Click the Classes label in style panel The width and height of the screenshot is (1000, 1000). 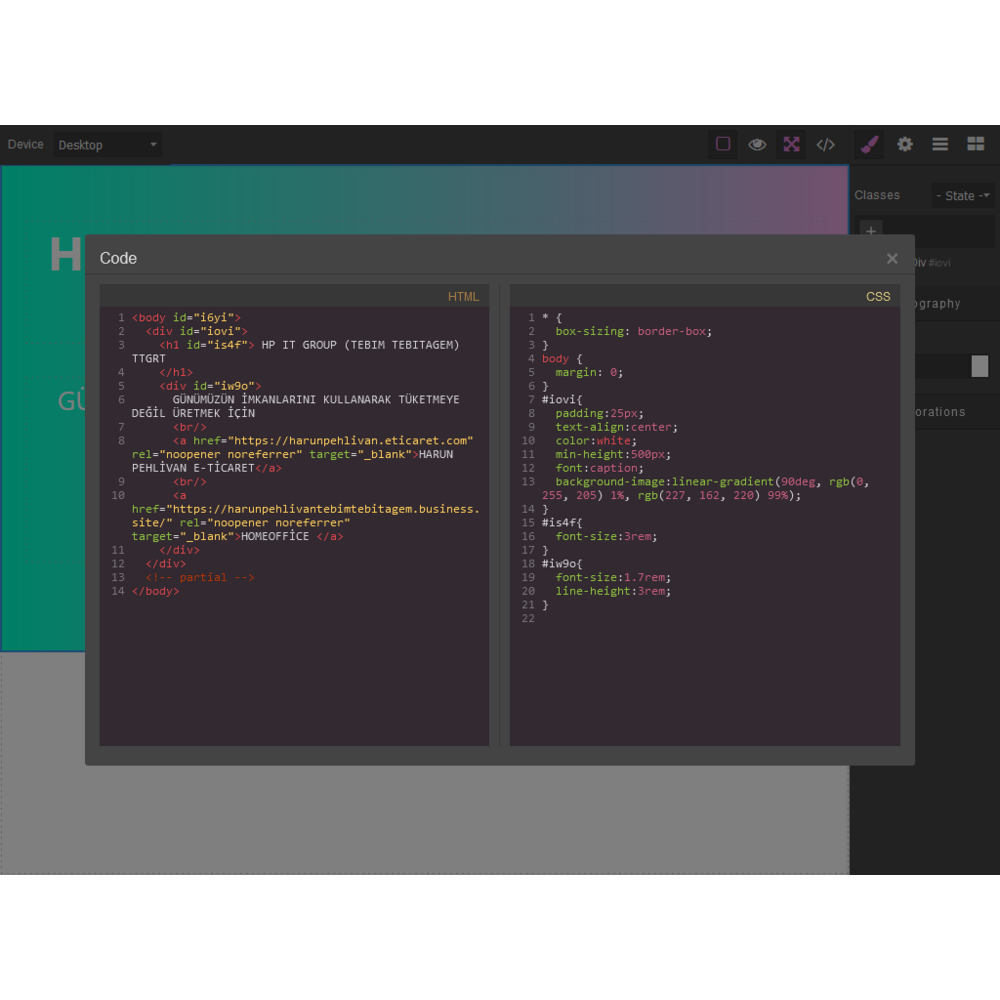(x=877, y=195)
